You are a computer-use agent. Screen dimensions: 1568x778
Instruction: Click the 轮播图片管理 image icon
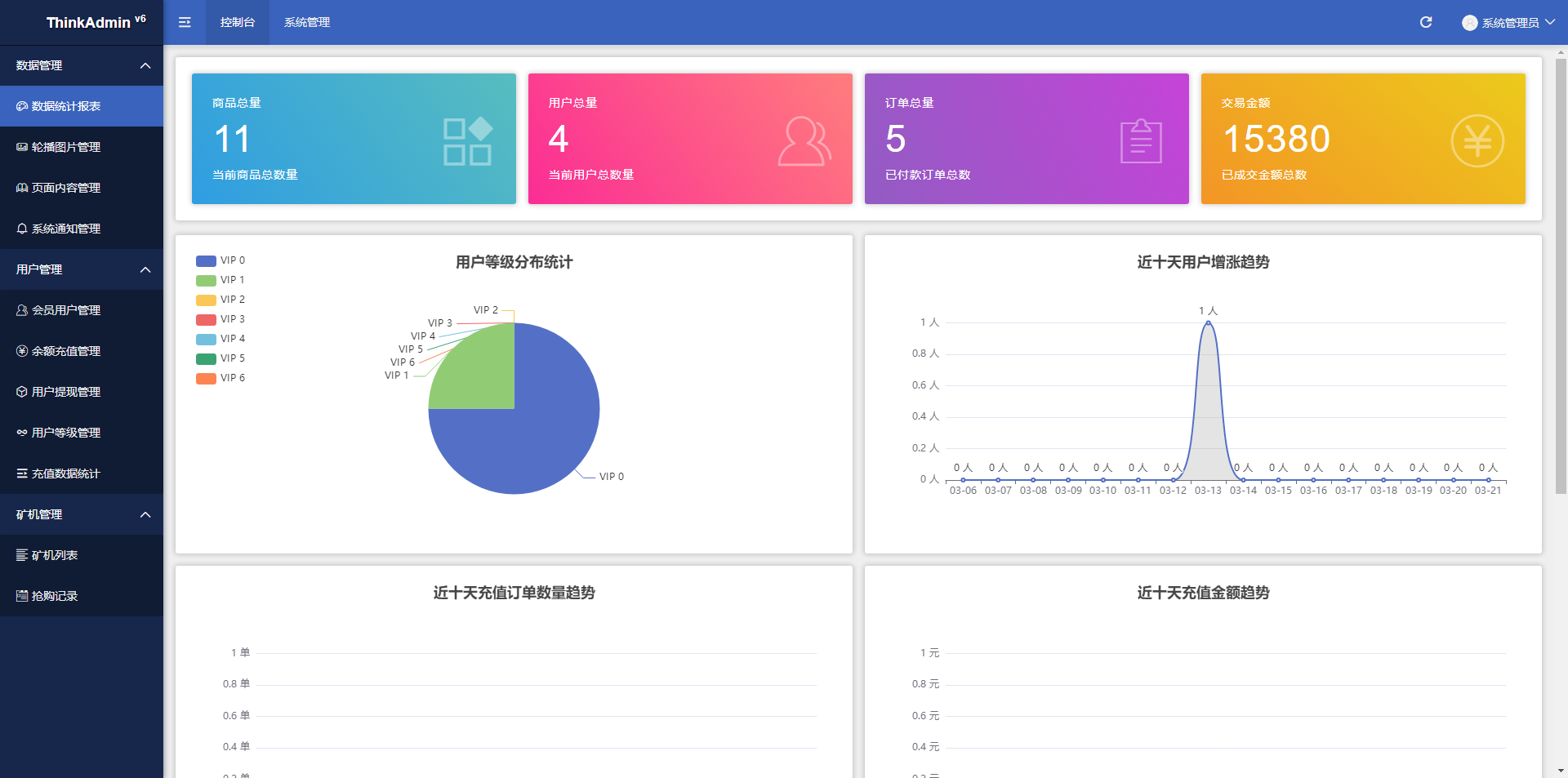[22, 147]
